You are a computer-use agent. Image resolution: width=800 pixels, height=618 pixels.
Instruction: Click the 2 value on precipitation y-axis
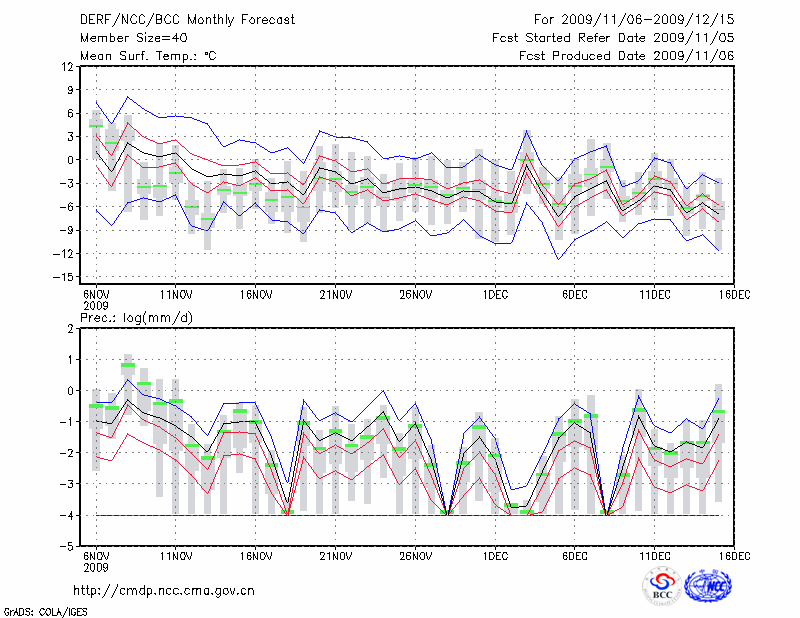70,328
